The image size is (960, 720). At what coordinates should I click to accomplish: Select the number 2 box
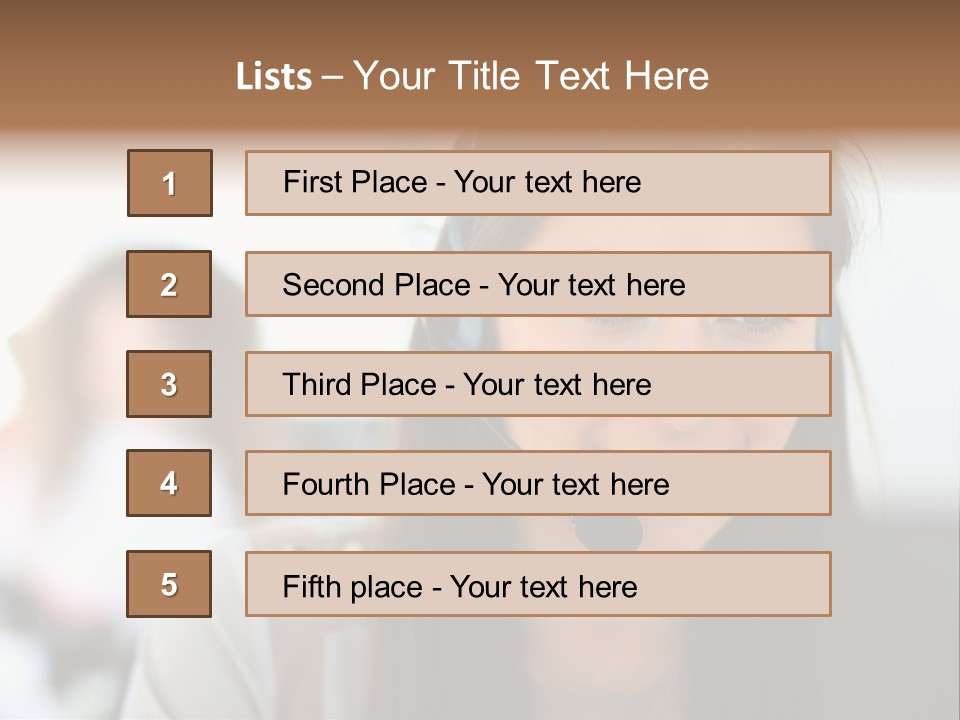[x=169, y=284]
